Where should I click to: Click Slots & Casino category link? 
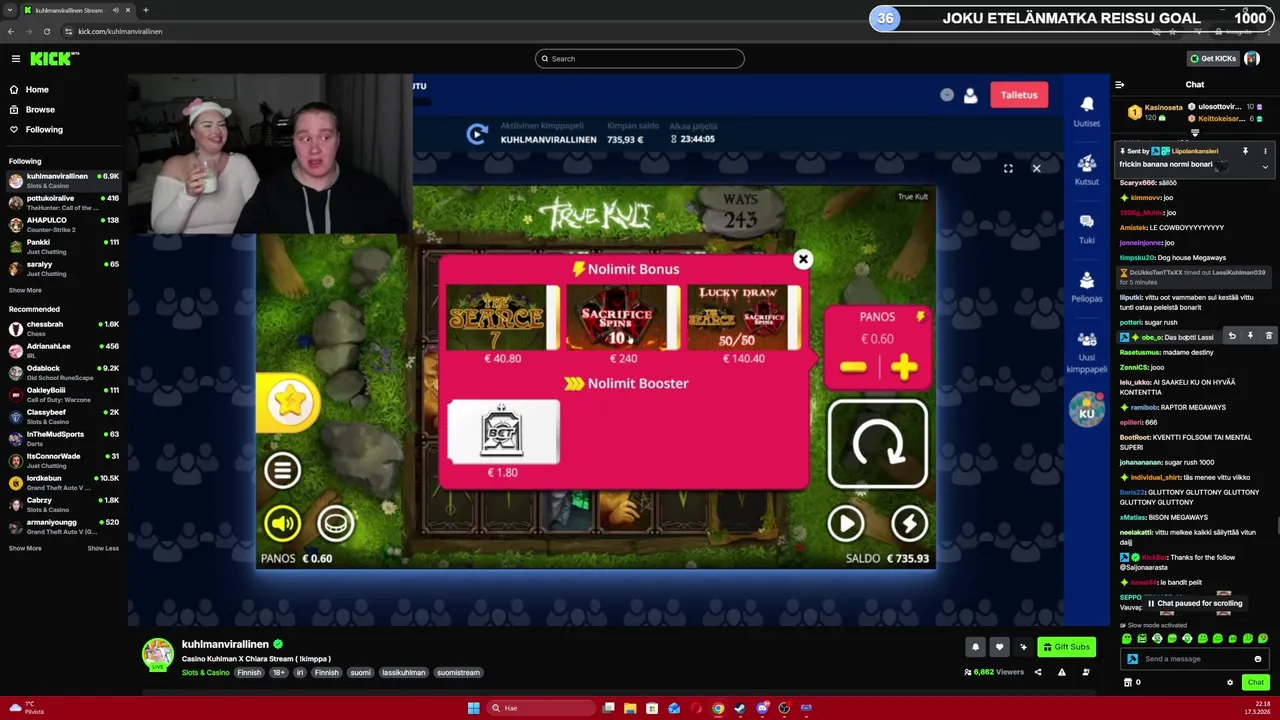[x=205, y=673]
